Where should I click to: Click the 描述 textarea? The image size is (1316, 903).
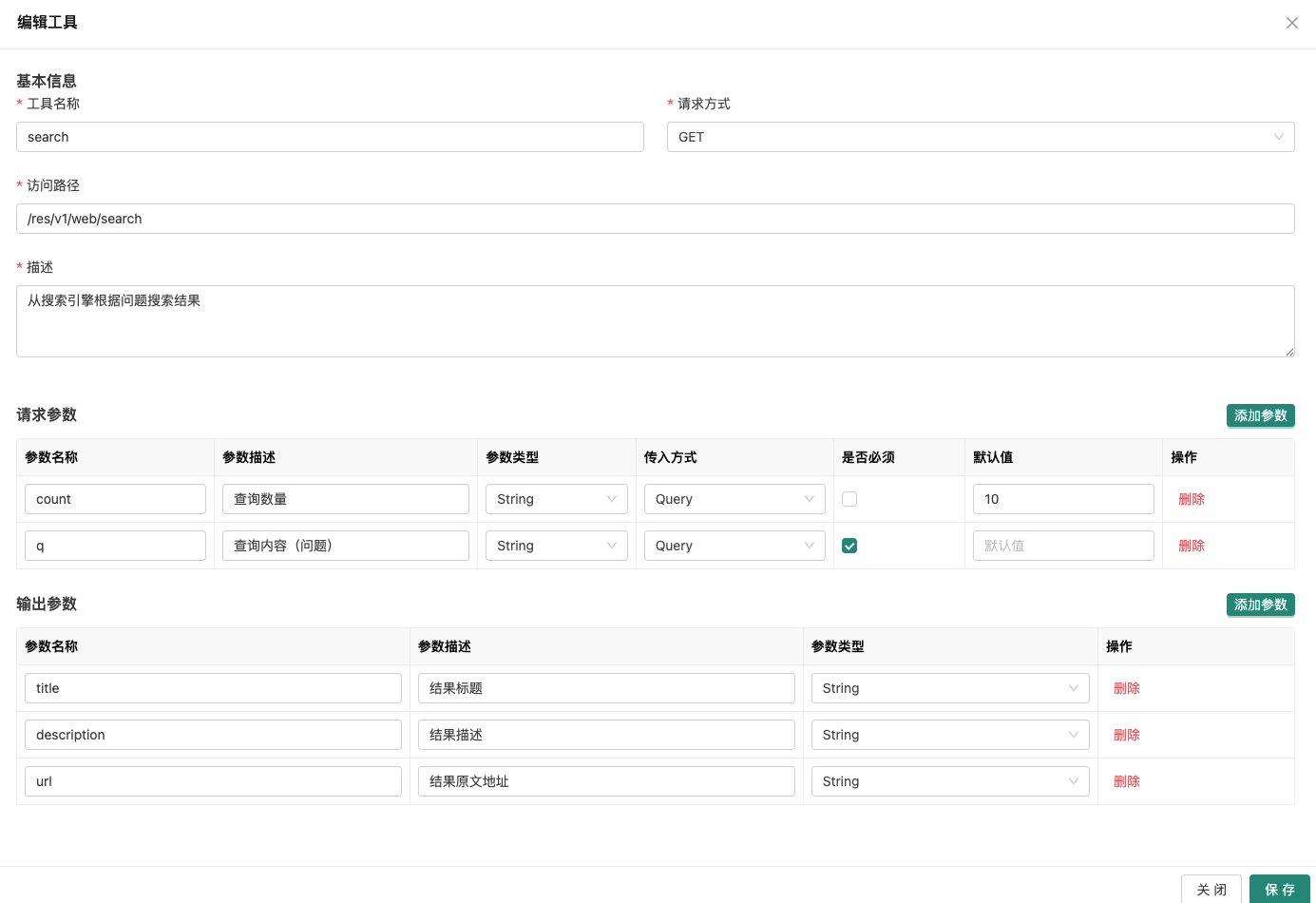[655, 321]
